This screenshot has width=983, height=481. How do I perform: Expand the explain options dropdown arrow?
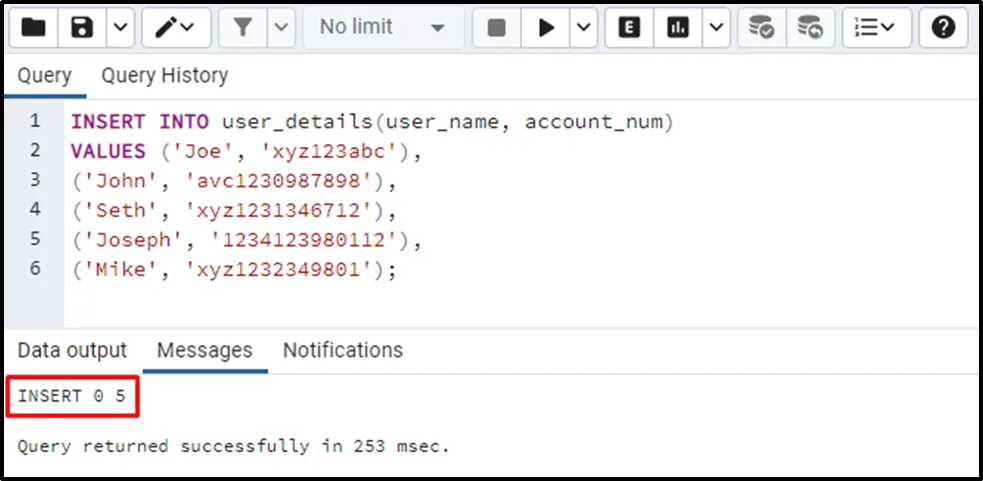pyautogui.click(x=716, y=28)
